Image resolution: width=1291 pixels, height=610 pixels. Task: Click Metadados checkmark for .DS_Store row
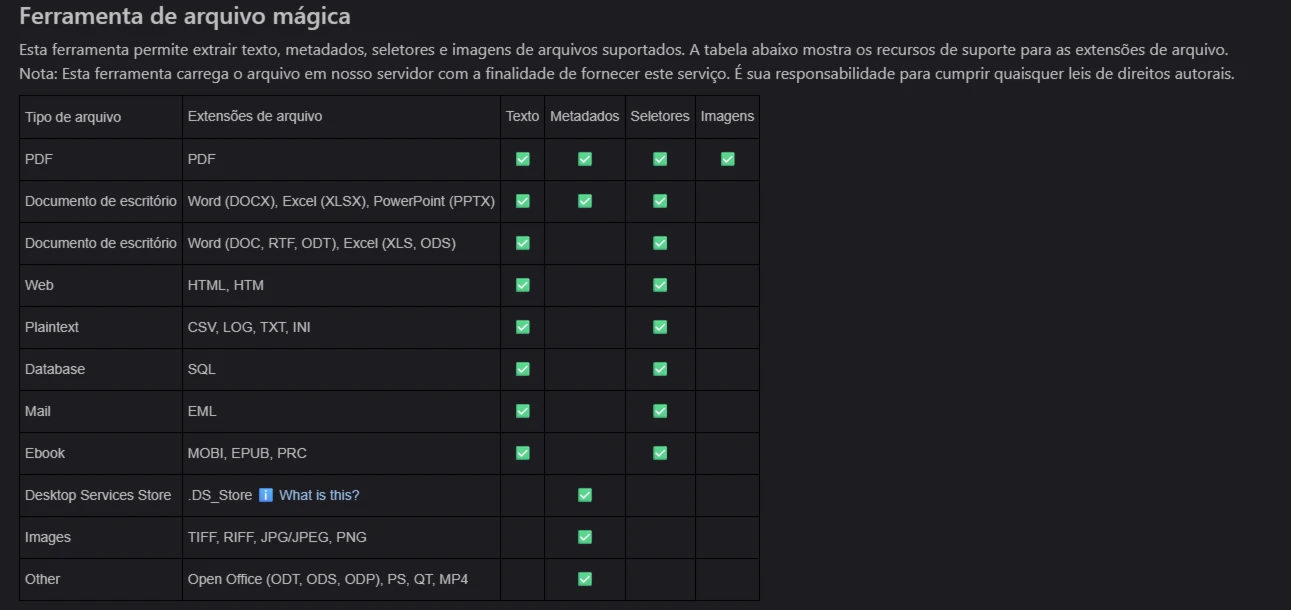585,495
